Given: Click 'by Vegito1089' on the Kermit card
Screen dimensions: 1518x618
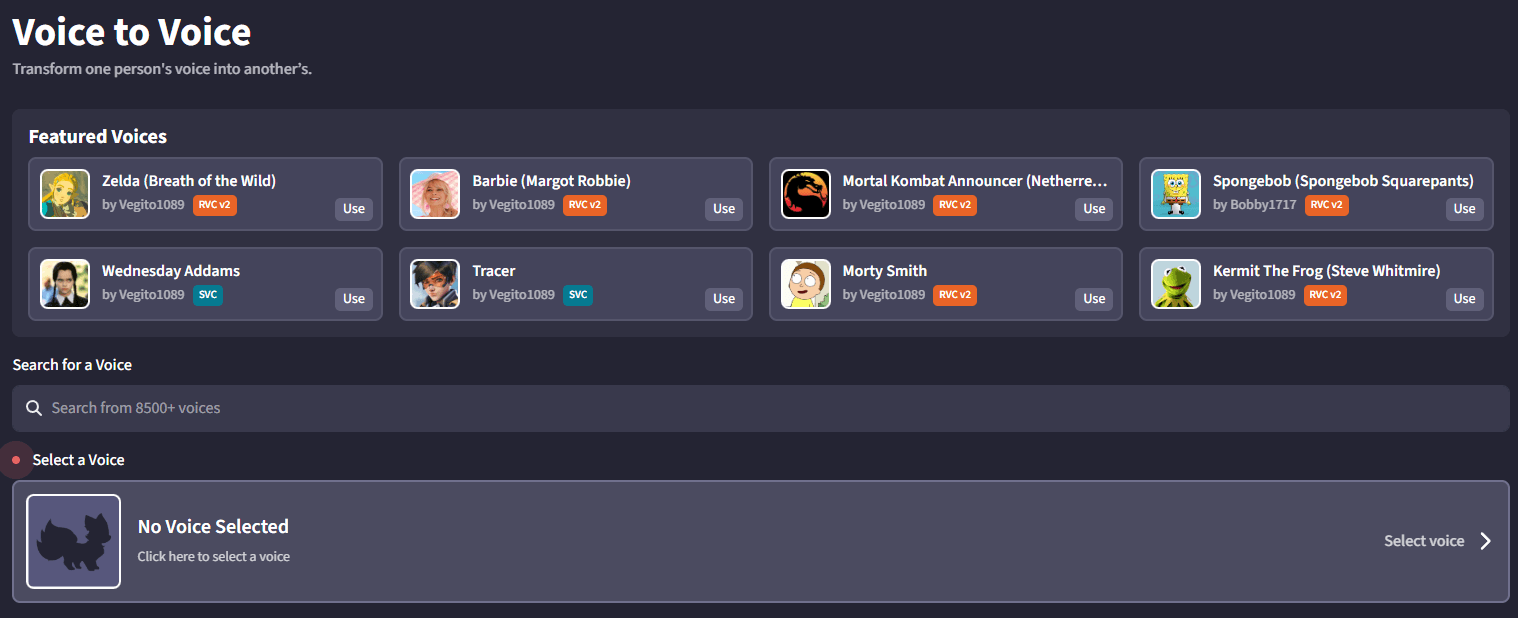Looking at the screenshot, I should 1254,295.
